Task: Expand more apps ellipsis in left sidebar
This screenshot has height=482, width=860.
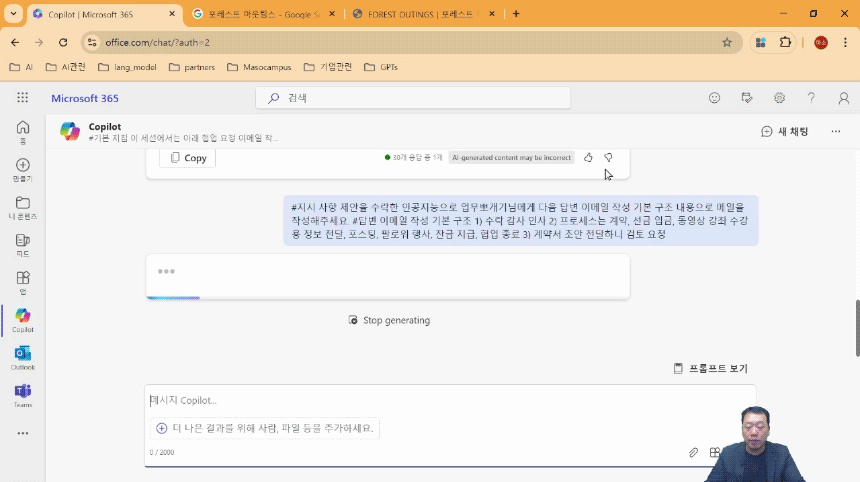Action: [x=22, y=433]
